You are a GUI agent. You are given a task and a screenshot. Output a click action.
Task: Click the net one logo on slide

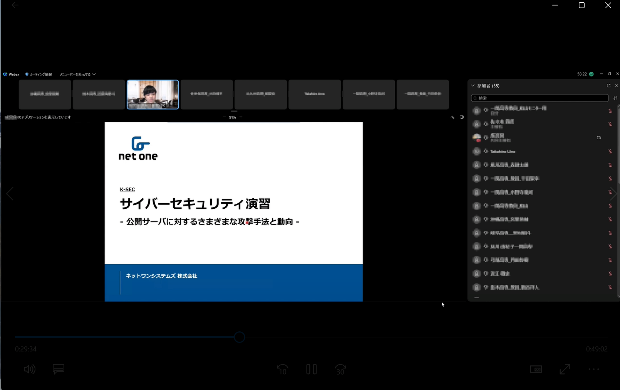(138, 149)
